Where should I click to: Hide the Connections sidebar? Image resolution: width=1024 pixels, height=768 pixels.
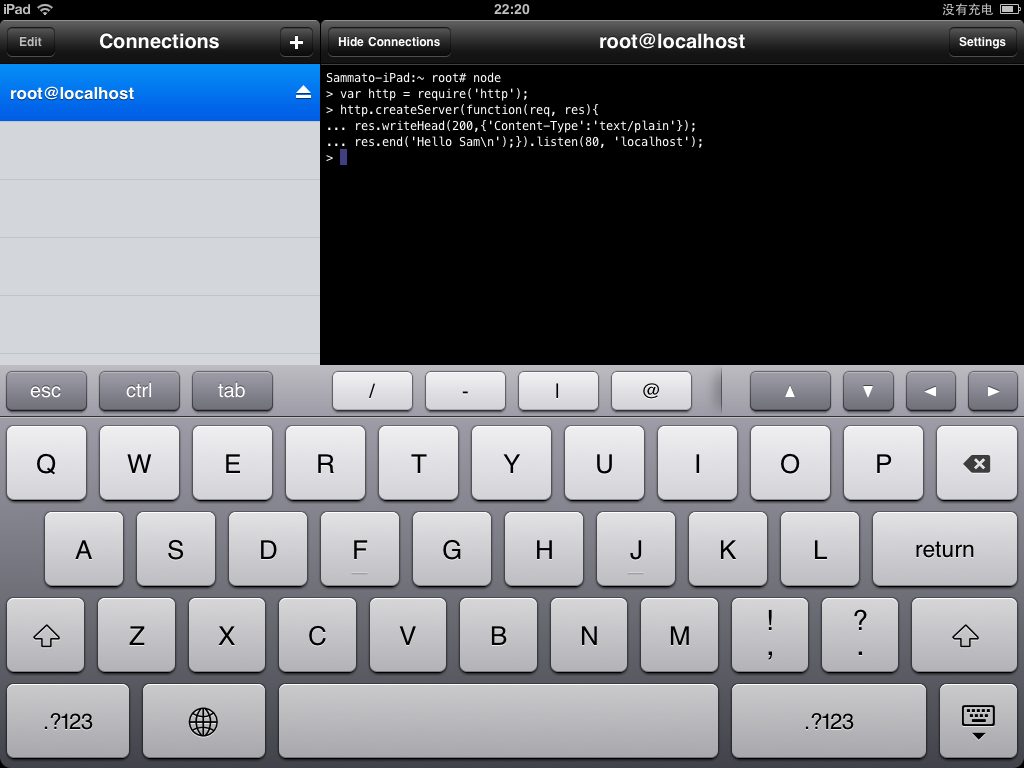click(388, 41)
